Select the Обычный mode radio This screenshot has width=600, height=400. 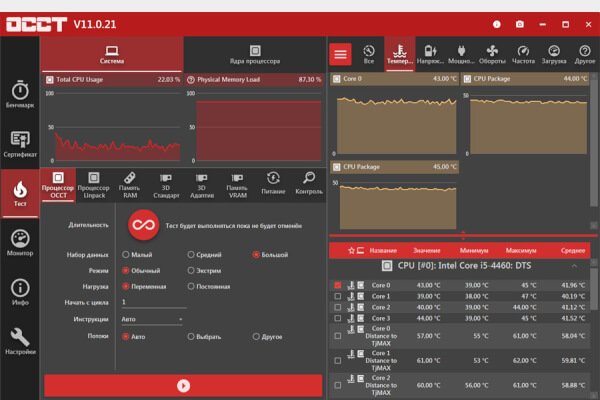[126, 271]
